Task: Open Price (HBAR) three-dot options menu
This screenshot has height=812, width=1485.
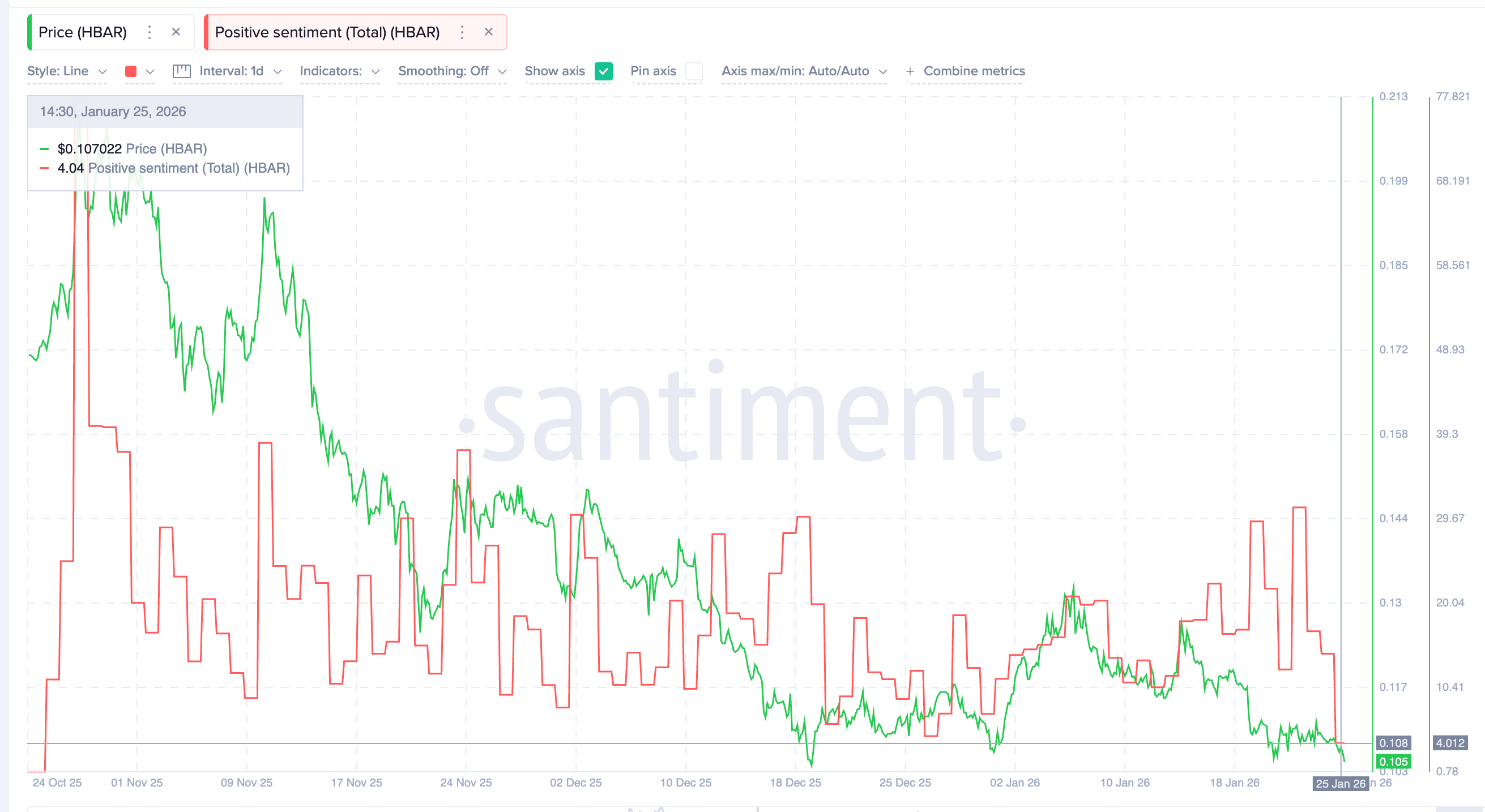Action: pyautogui.click(x=150, y=32)
